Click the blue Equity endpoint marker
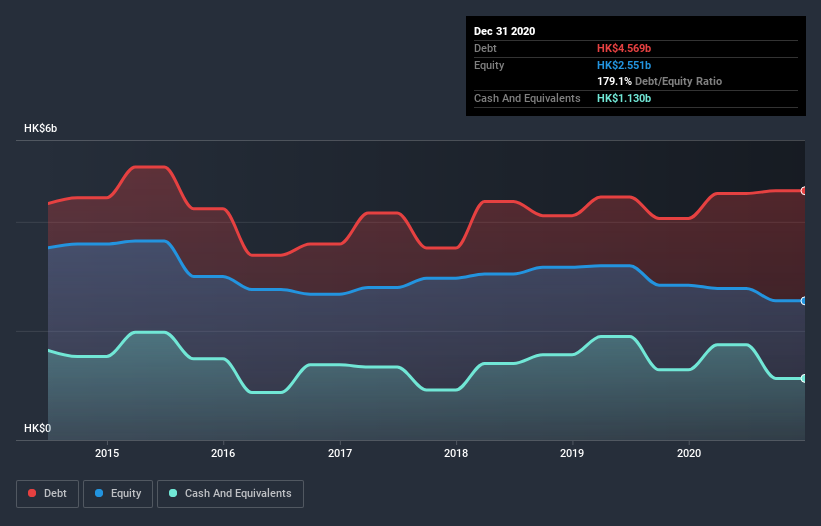 coord(804,301)
